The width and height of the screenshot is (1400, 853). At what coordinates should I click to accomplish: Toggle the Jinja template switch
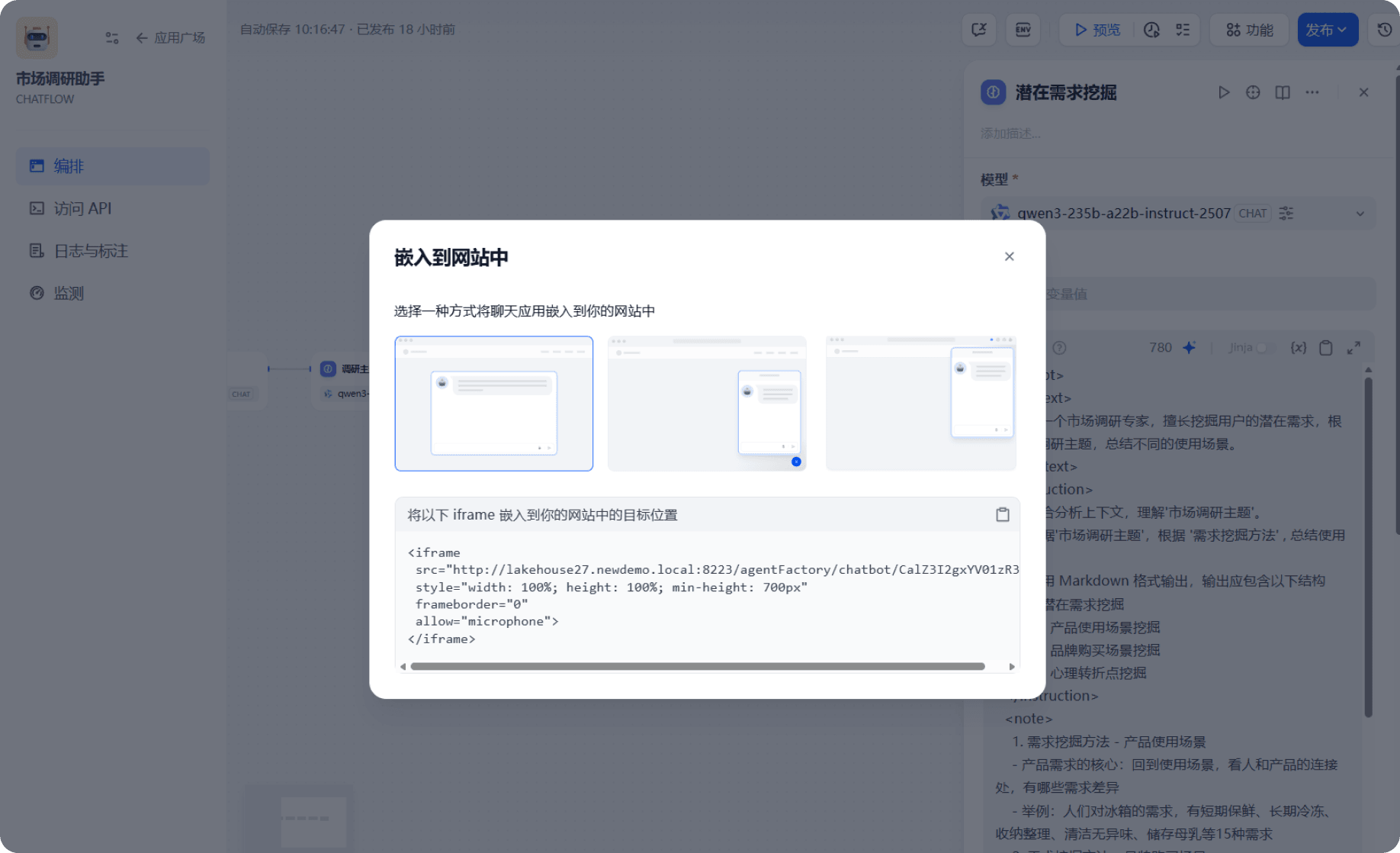tap(1264, 348)
